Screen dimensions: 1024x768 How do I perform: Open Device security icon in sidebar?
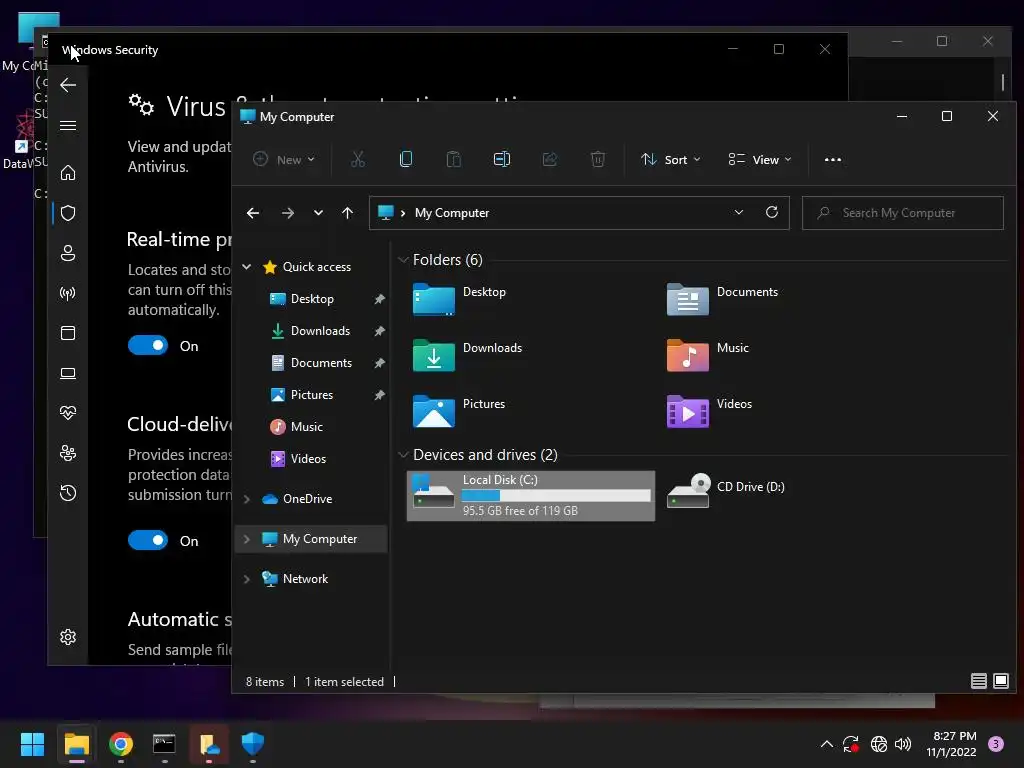68,373
